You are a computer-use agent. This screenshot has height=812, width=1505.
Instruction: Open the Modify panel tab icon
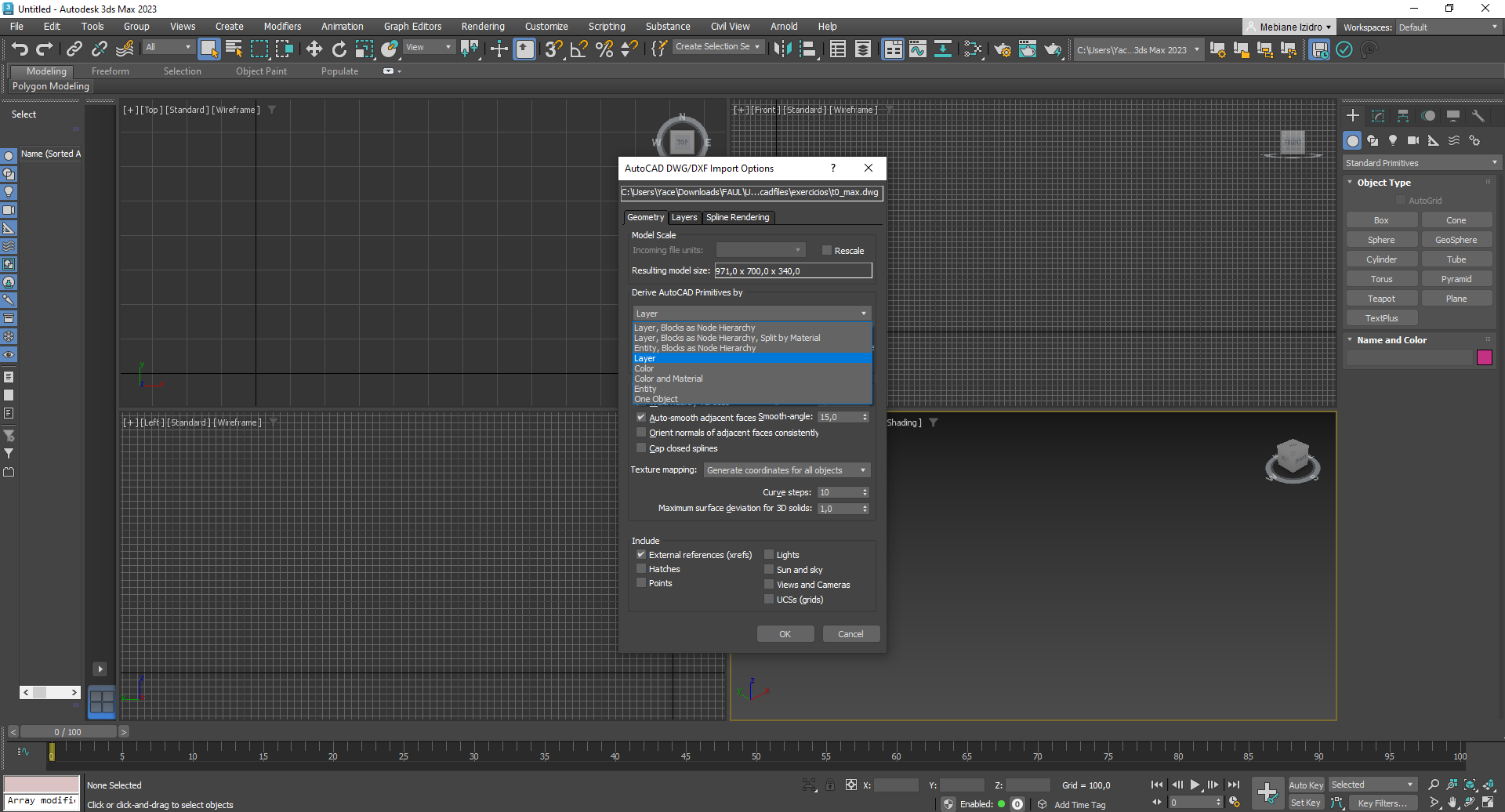(1378, 116)
